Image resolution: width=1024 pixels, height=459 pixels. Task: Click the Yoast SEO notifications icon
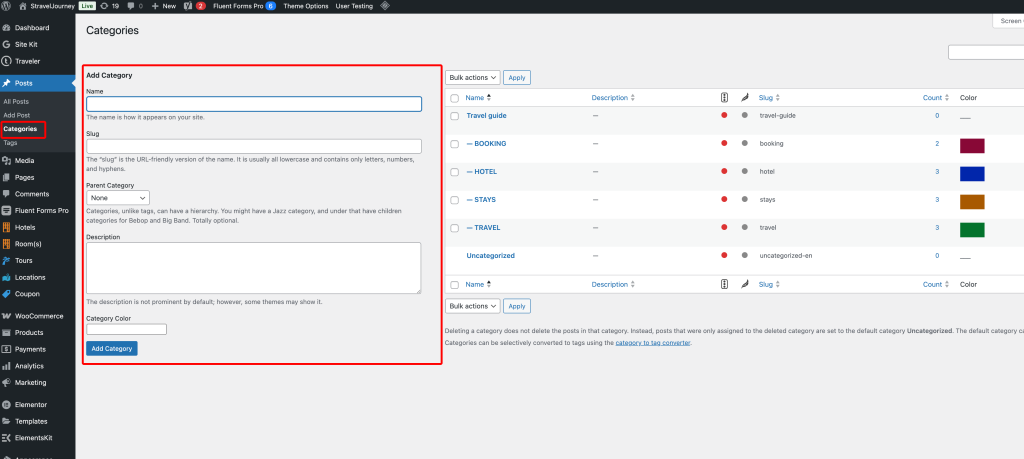(x=187, y=6)
